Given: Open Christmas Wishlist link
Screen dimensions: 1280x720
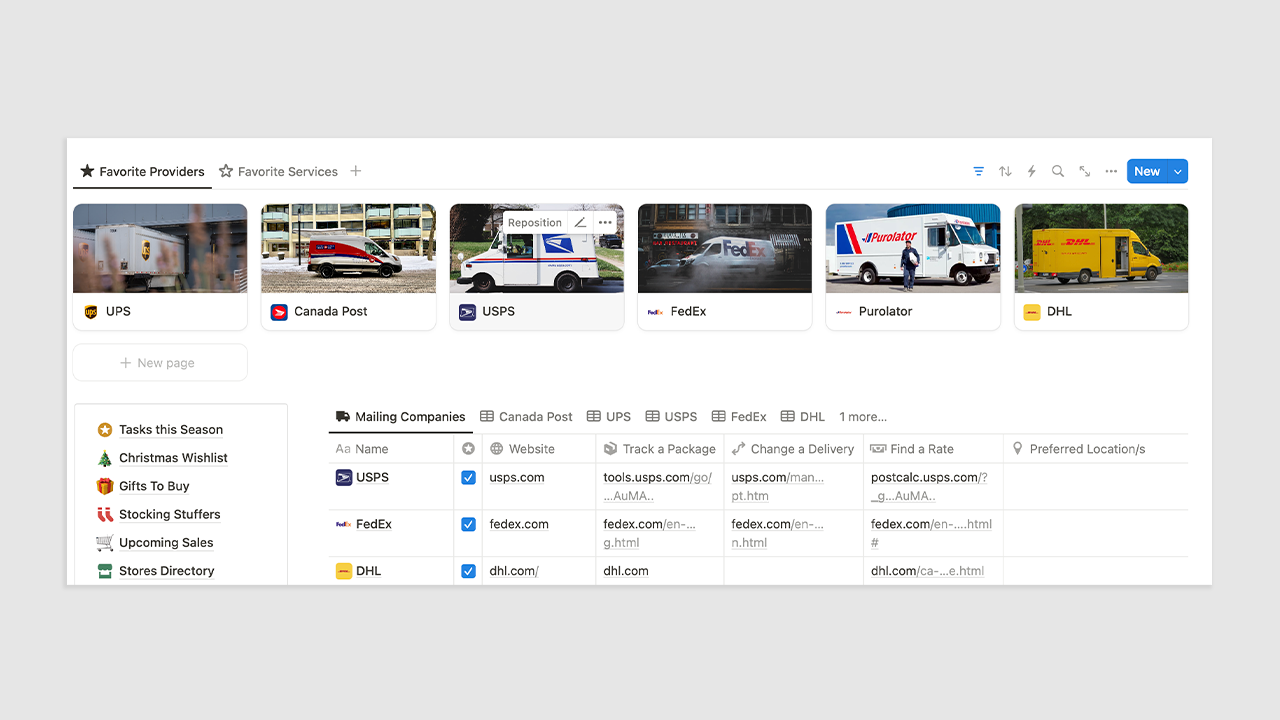Looking at the screenshot, I should coord(173,458).
